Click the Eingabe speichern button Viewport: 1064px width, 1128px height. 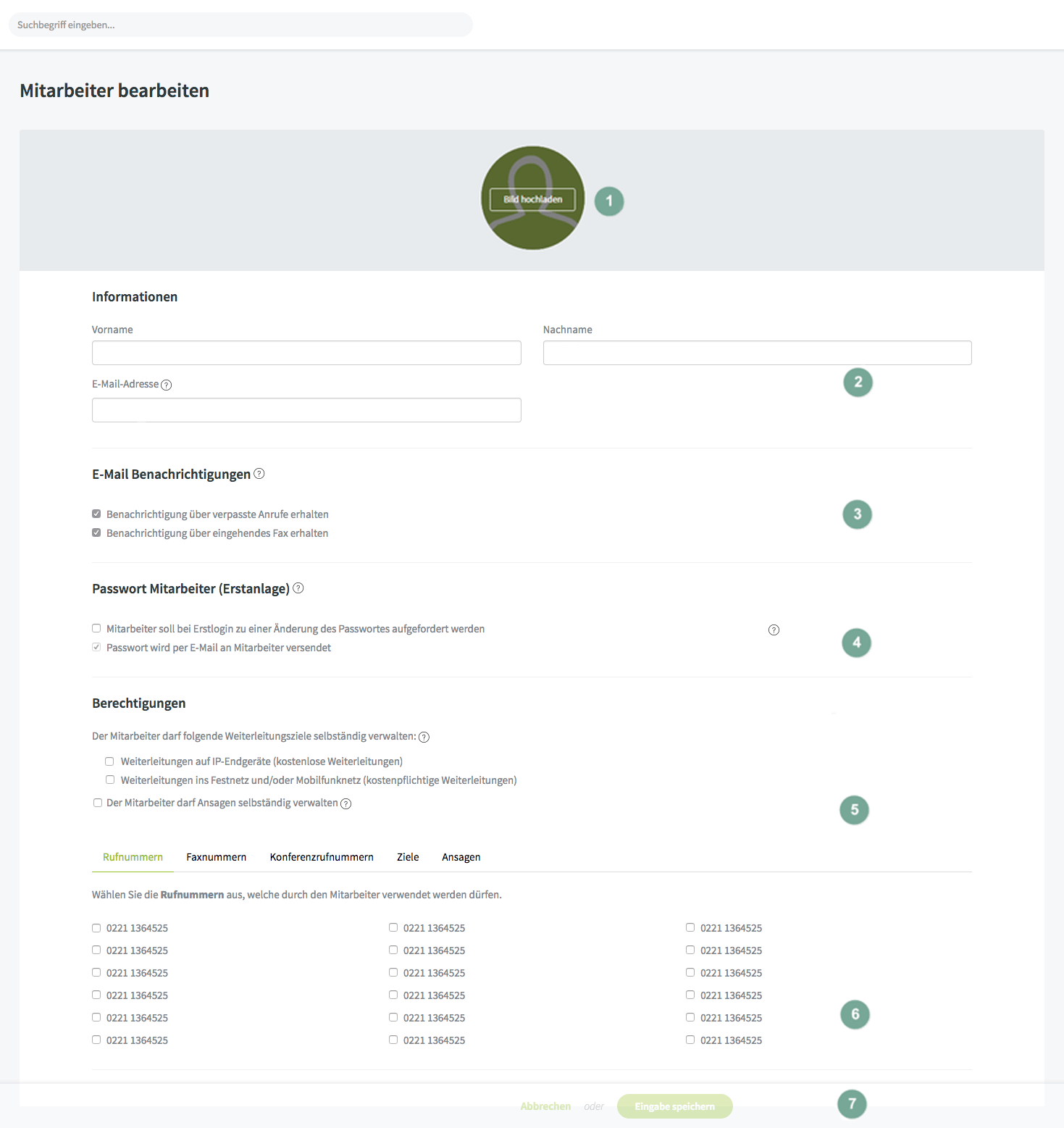[675, 1106]
